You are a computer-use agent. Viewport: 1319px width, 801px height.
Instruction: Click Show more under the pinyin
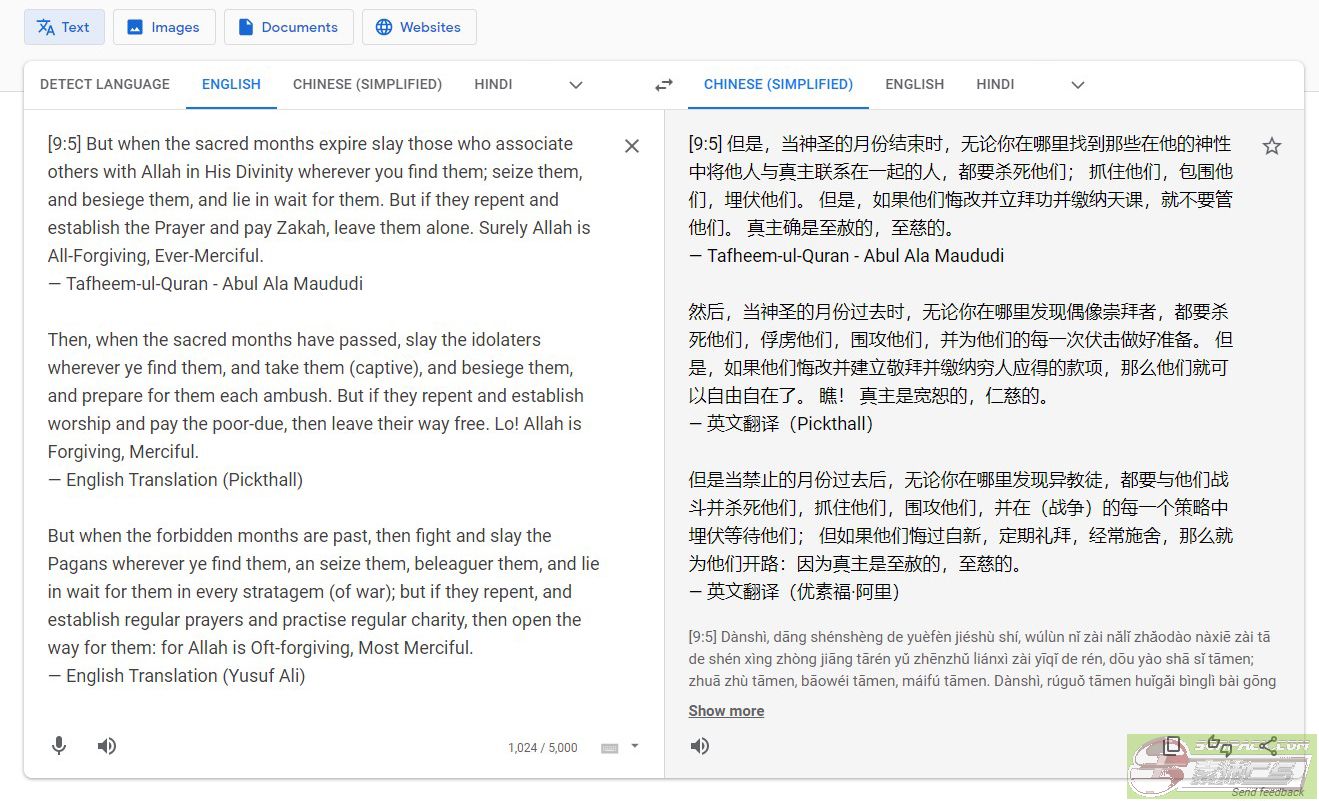[726, 711]
